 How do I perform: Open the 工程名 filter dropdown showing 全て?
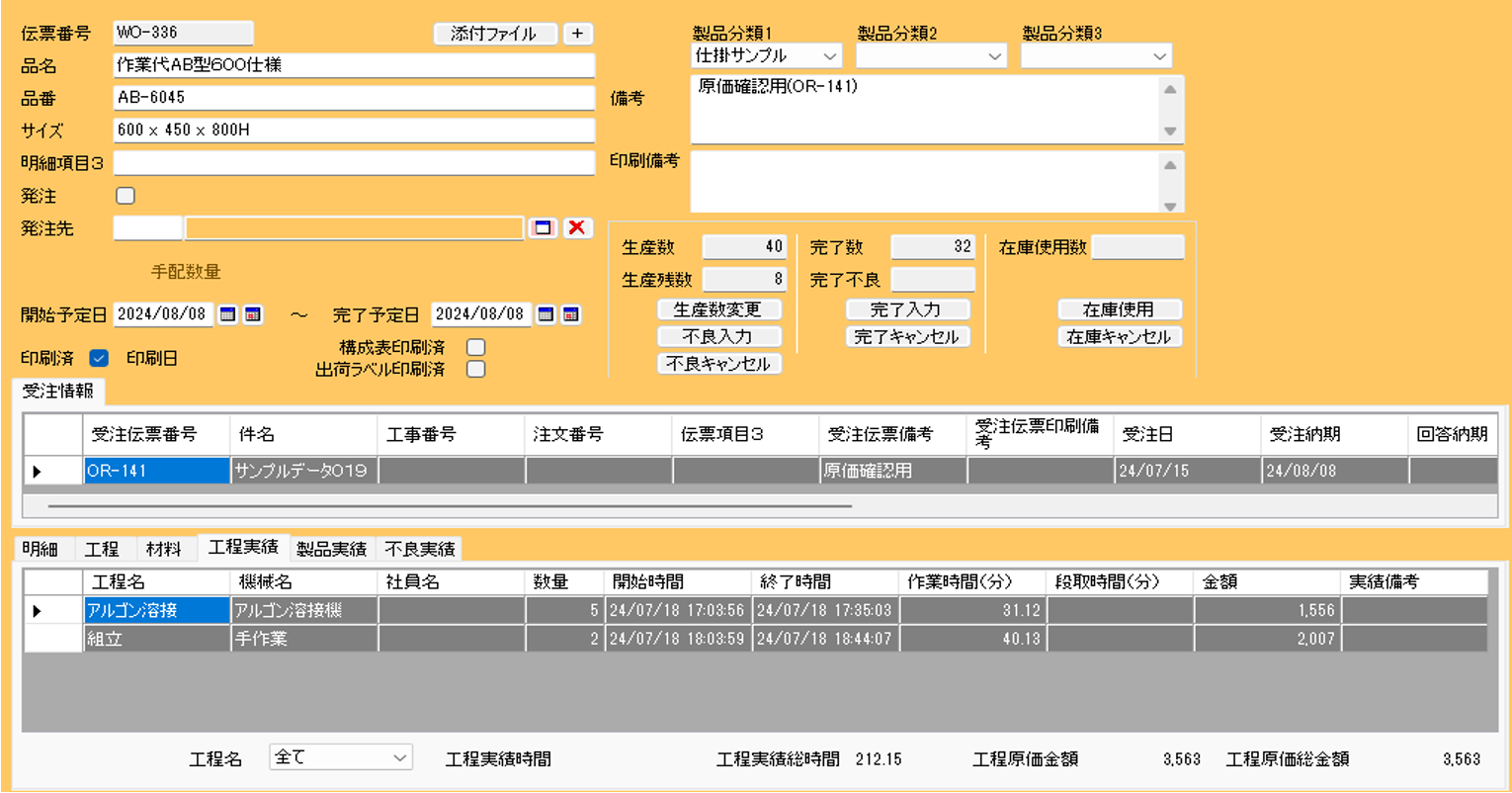tap(341, 757)
